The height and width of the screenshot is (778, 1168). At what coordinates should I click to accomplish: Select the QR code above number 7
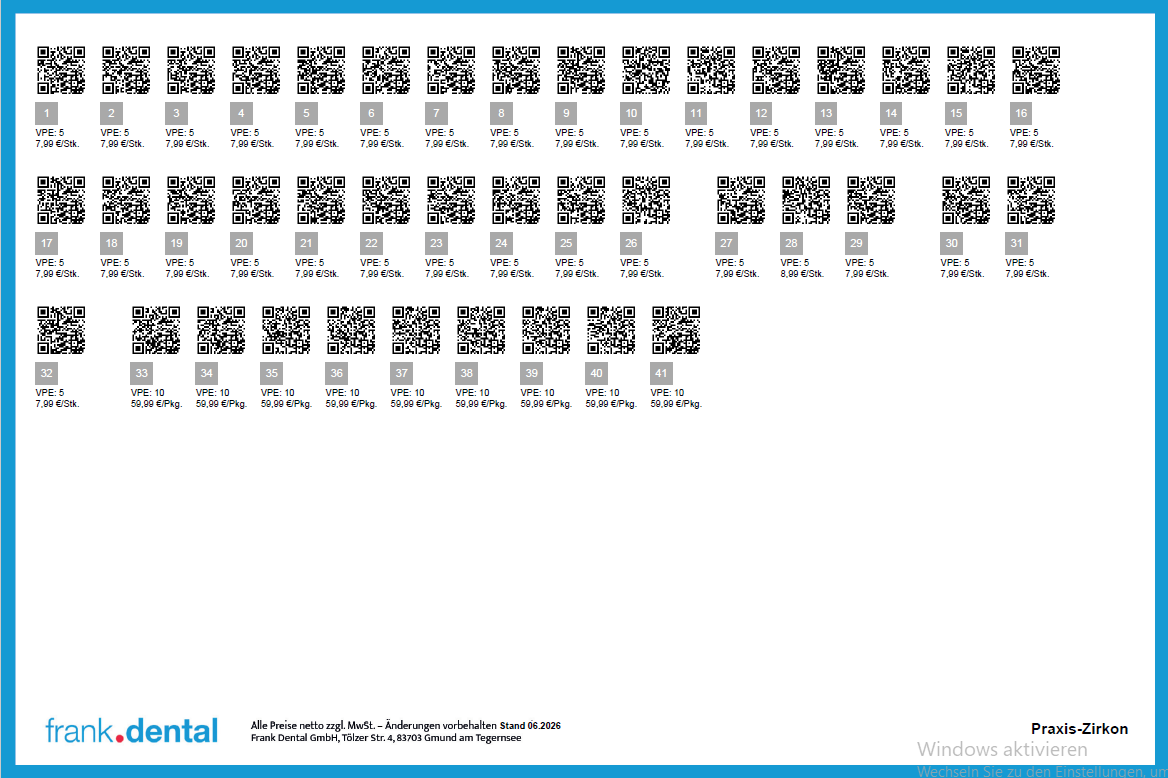tap(451, 70)
